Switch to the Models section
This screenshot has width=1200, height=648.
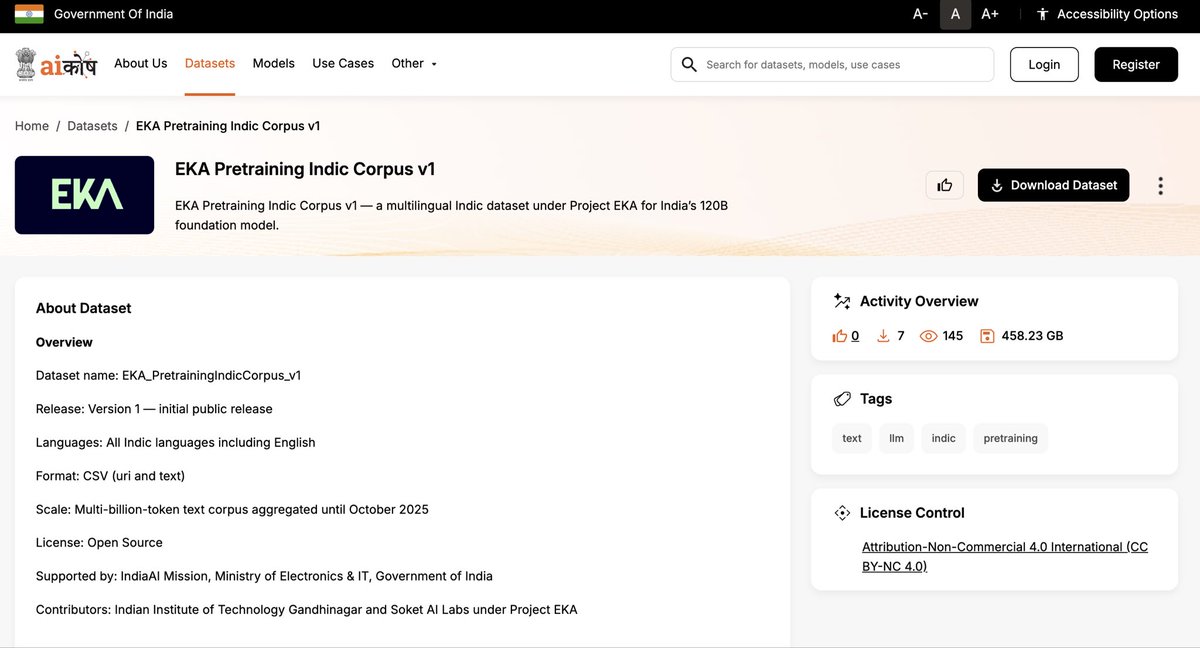273,63
